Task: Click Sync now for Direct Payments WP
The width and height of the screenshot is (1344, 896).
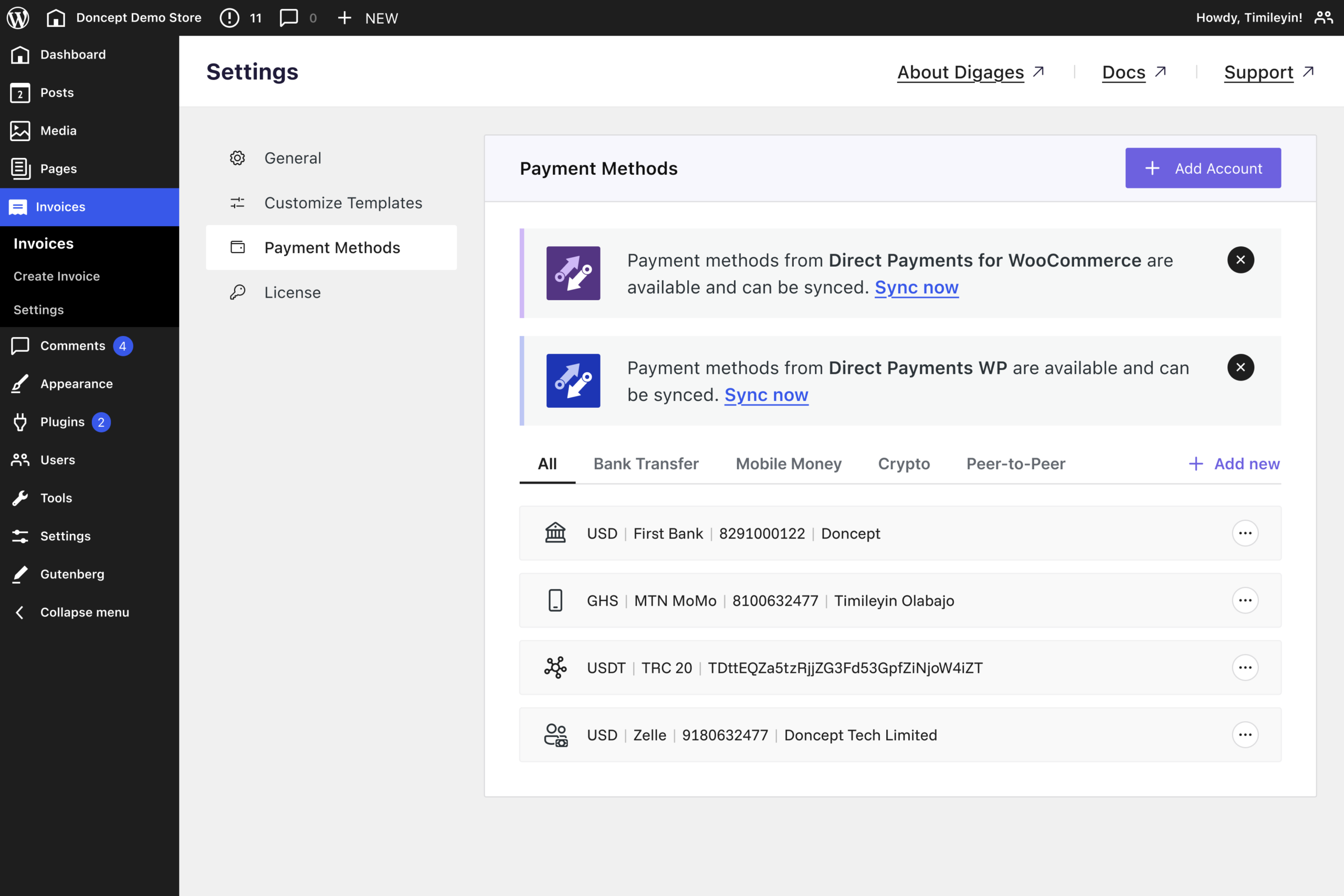Action: coord(766,395)
